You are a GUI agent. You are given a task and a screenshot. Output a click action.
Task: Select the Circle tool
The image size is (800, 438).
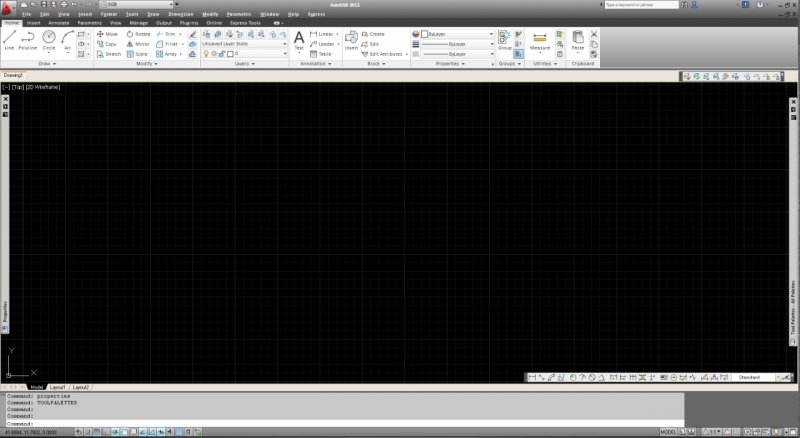49,40
